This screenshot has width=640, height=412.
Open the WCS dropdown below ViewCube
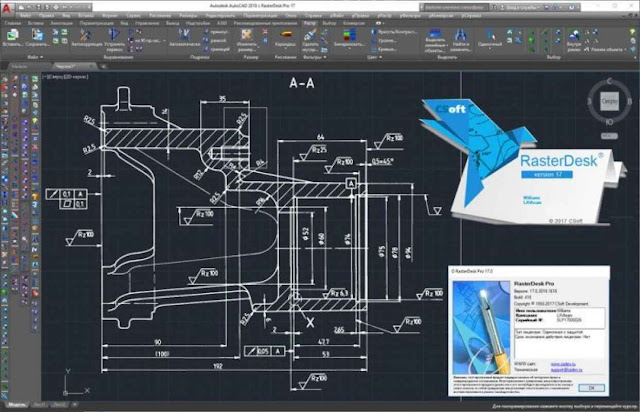tap(609, 136)
